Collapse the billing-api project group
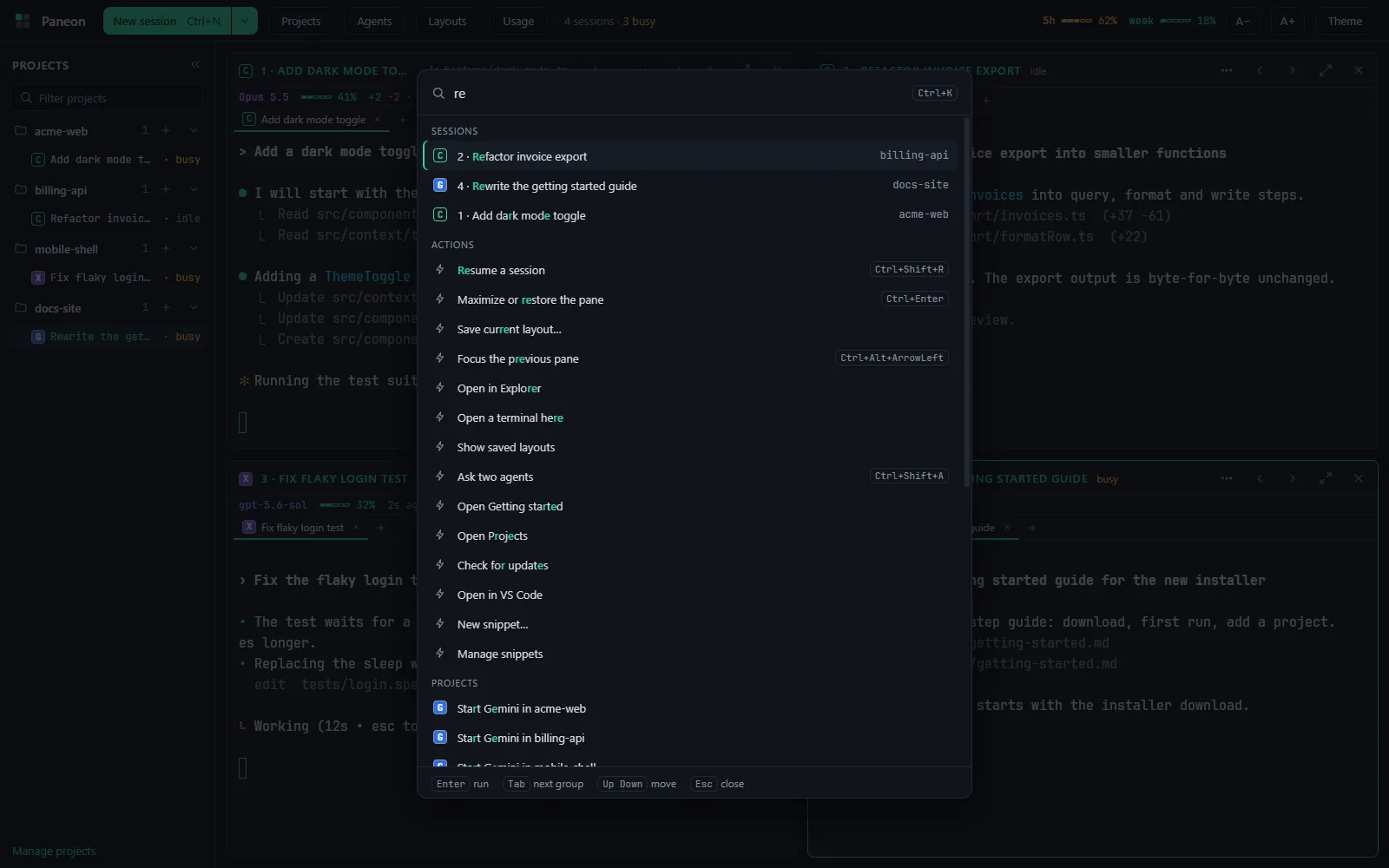Viewport: 1389px width, 868px height. point(194,189)
